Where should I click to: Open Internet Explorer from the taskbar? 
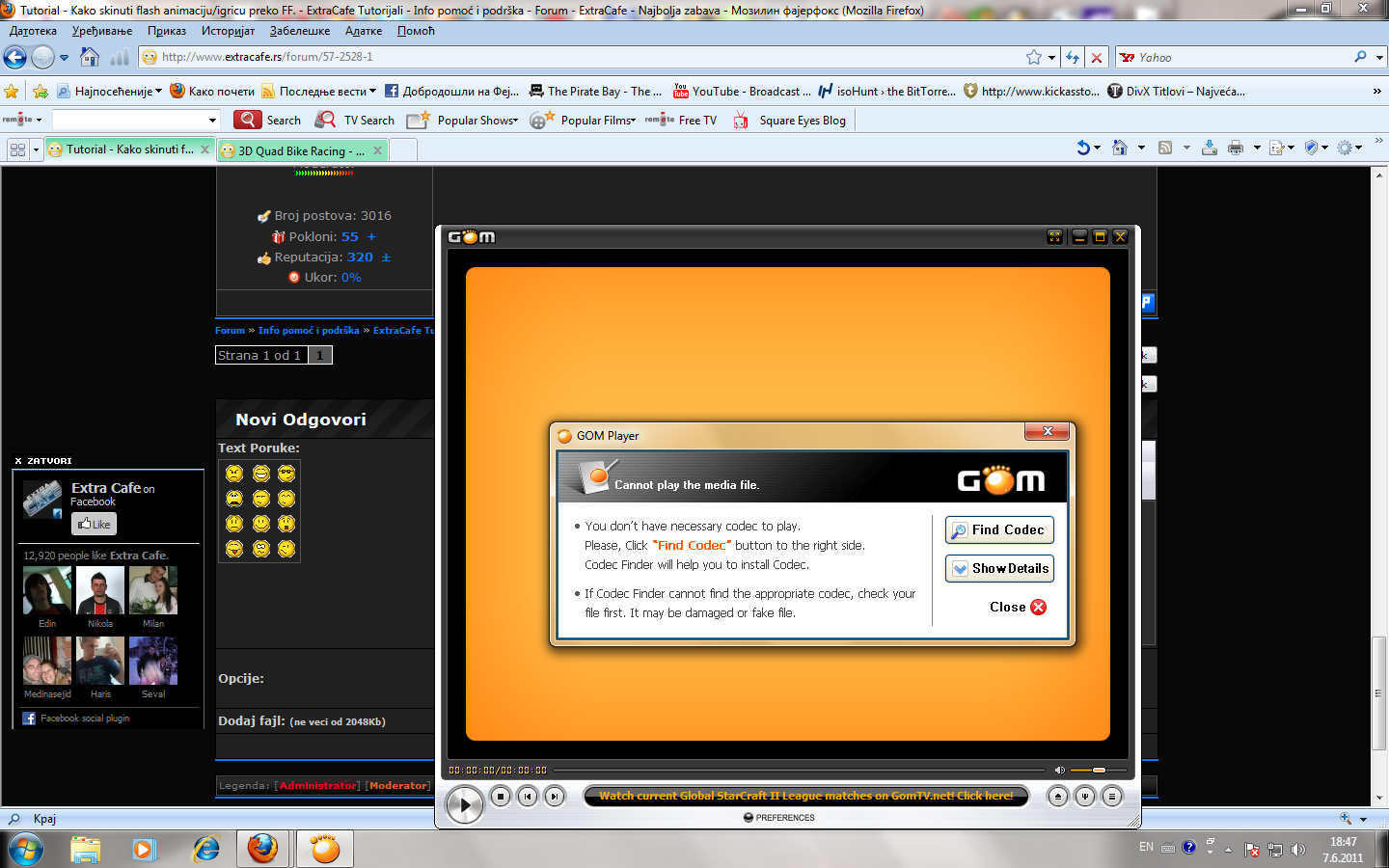tap(206, 849)
